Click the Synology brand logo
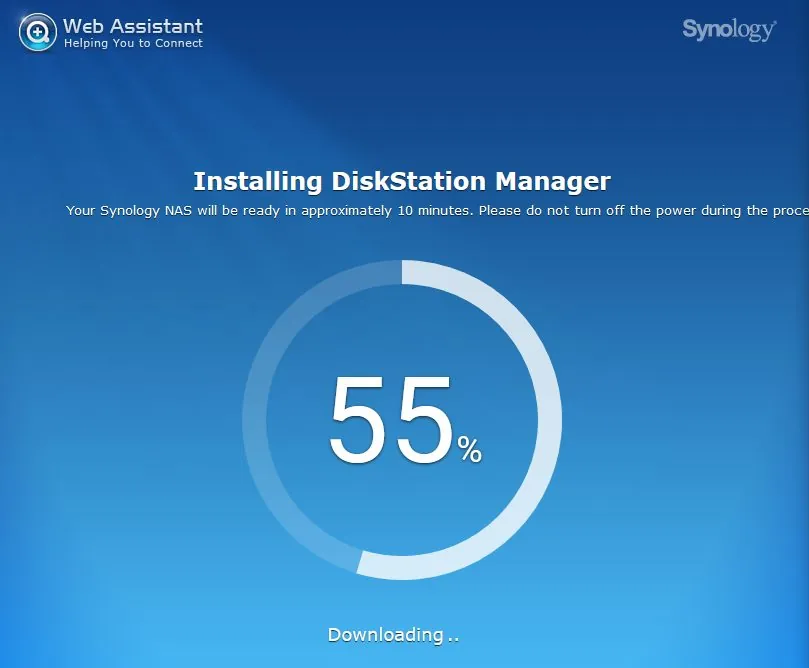This screenshot has height=668, width=809. tap(729, 30)
